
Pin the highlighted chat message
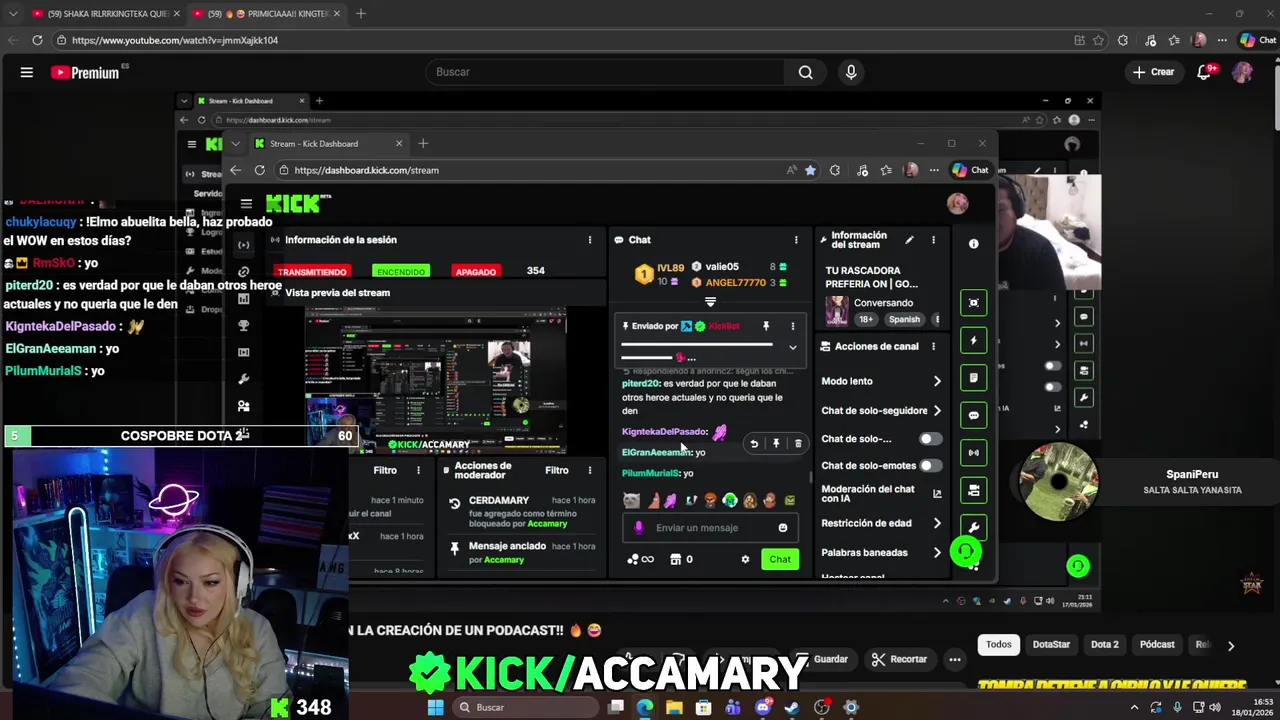[x=776, y=443]
